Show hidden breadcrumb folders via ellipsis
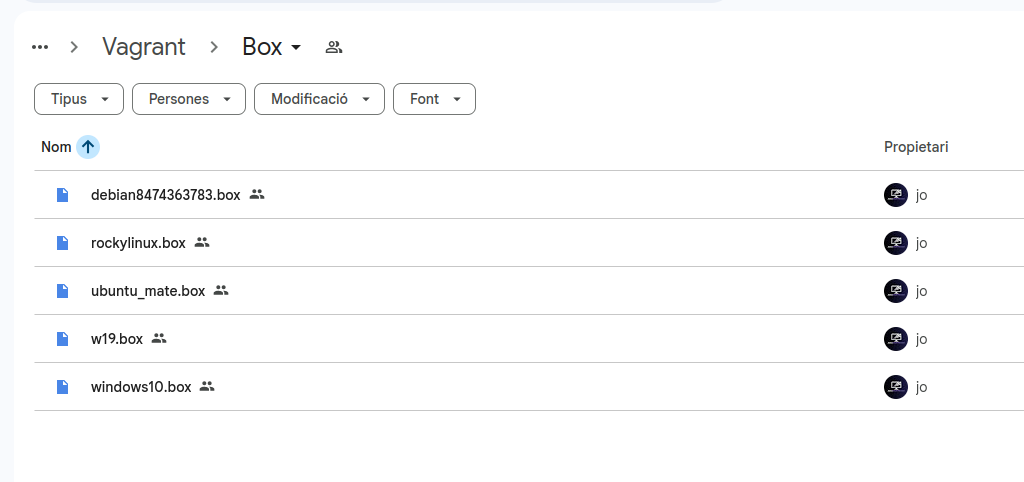This screenshot has width=1024, height=482. 40,47
